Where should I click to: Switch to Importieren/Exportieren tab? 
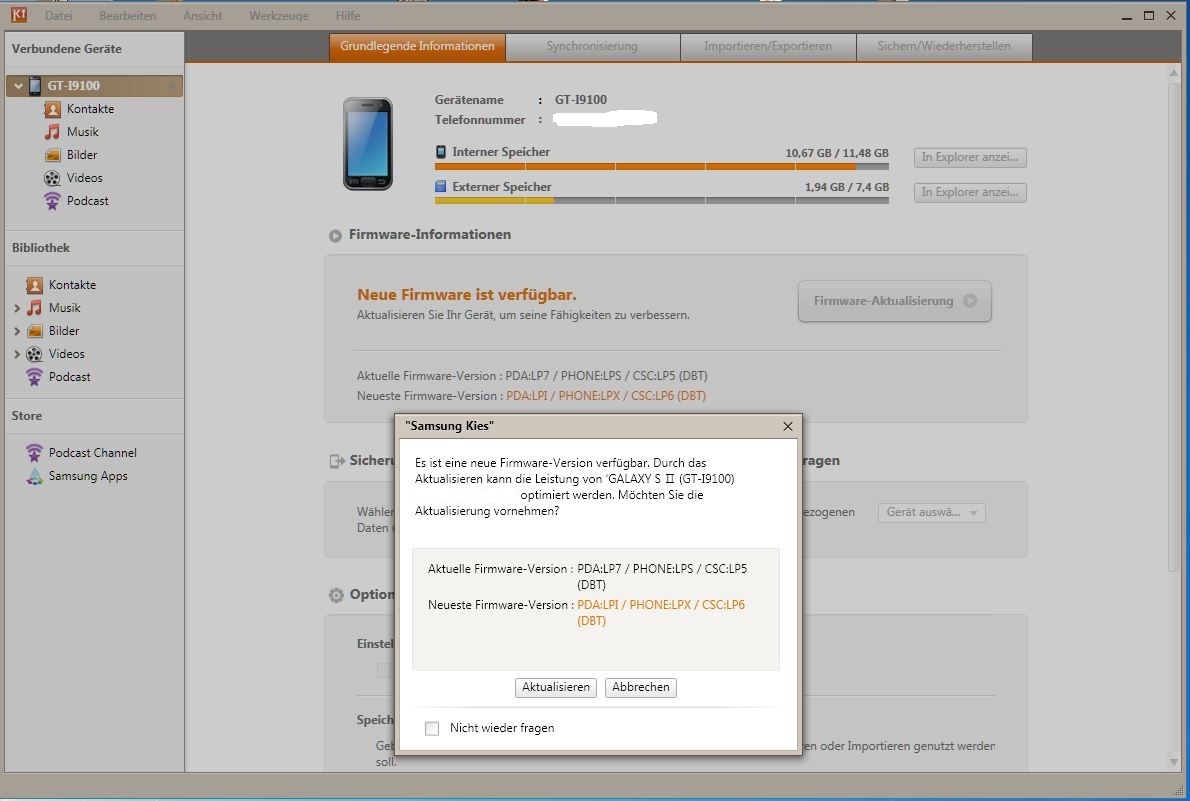[x=768, y=46]
